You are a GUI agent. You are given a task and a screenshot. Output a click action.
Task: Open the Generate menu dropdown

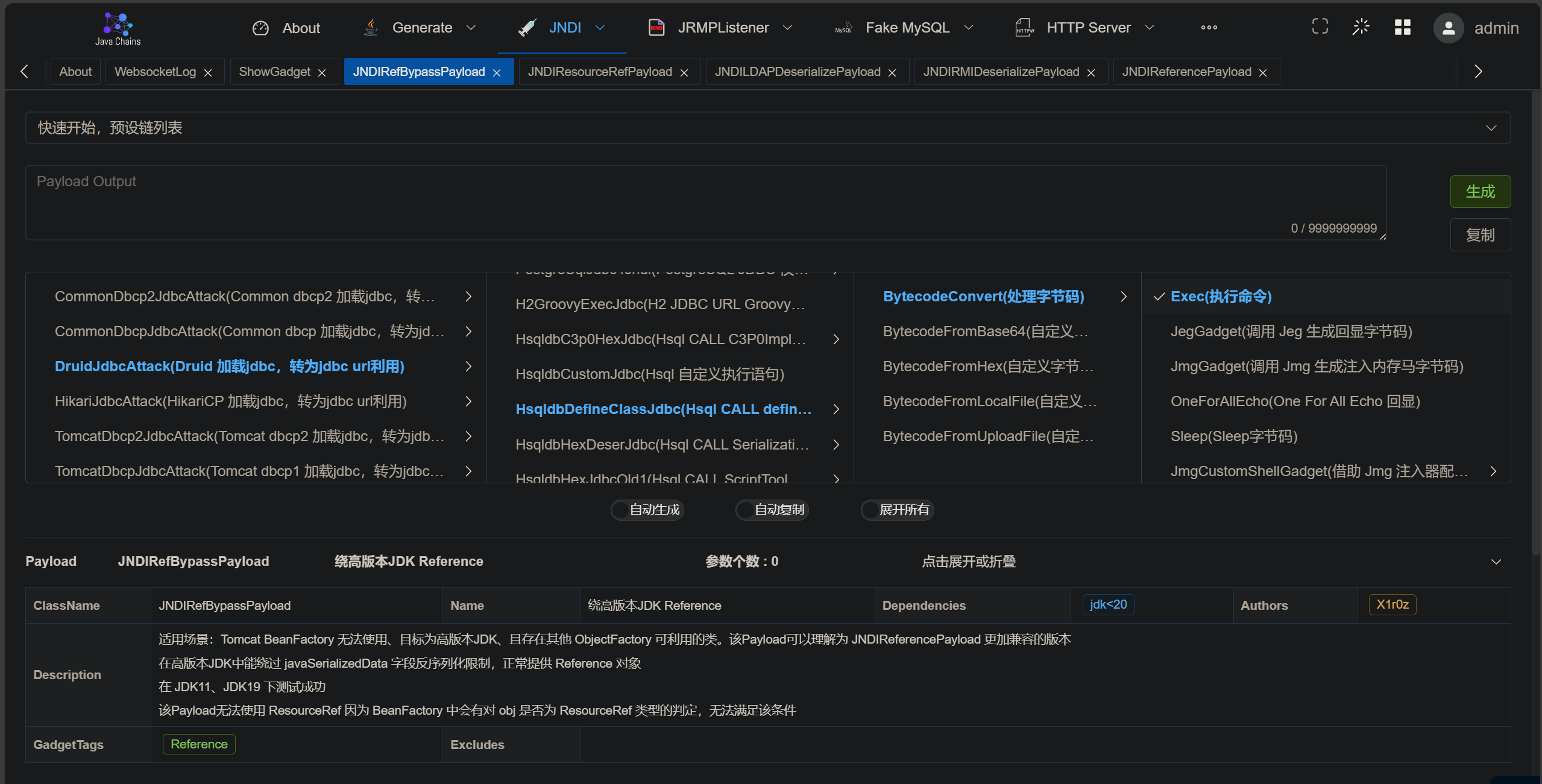[x=471, y=28]
